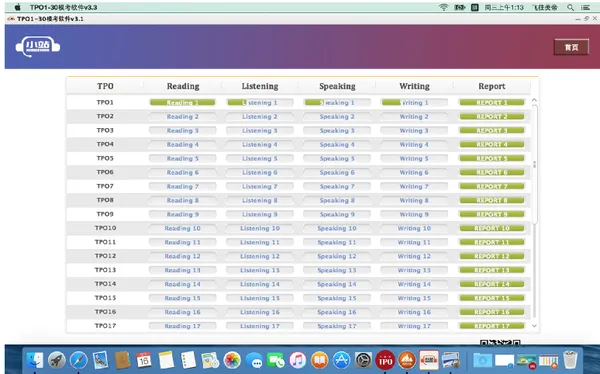Click Spotlight search magnifier icon

[x=570, y=7]
